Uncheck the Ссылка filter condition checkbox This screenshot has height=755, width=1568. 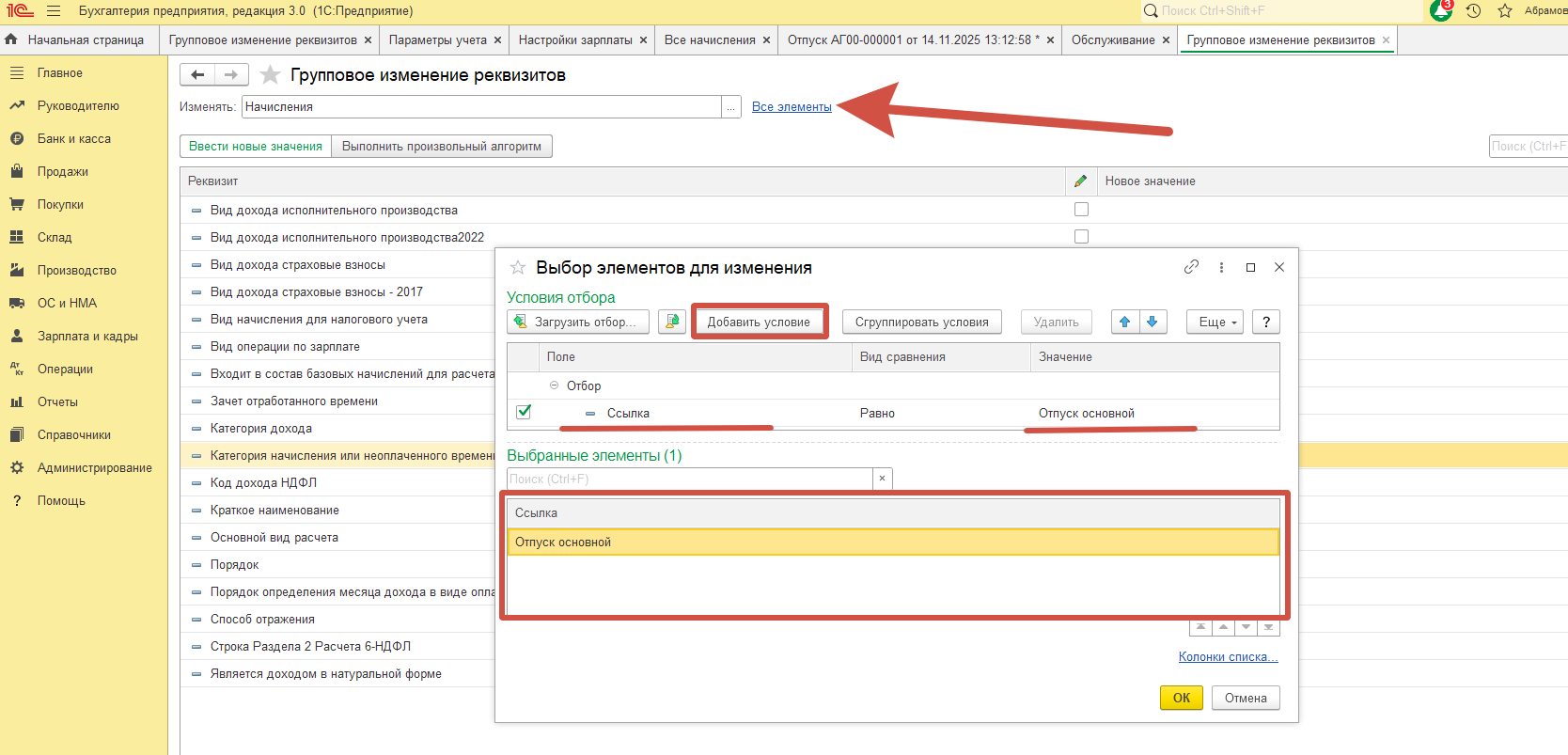pyautogui.click(x=524, y=412)
